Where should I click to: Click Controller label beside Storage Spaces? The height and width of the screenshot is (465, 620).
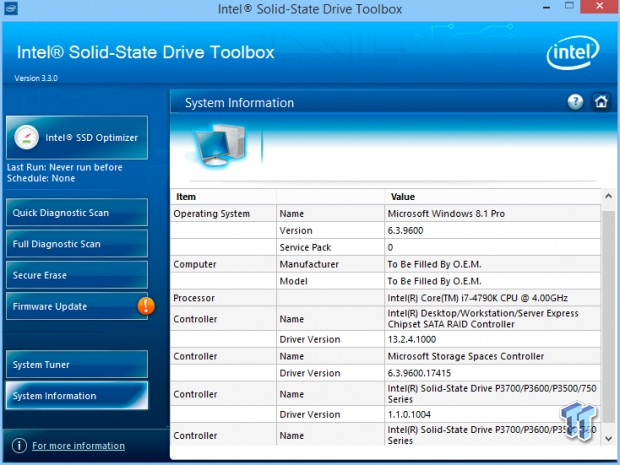click(x=195, y=356)
